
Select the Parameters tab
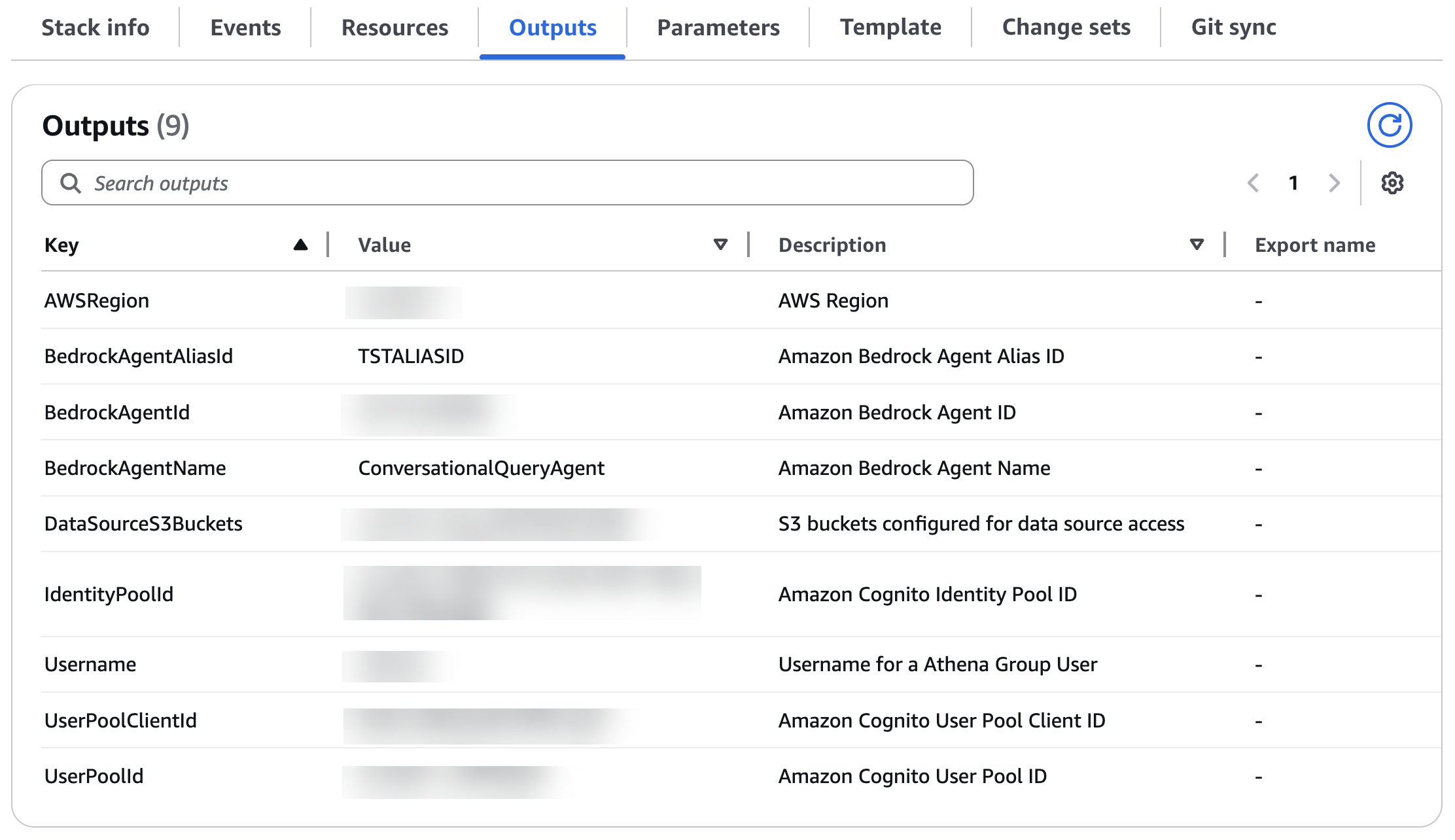coord(718,27)
